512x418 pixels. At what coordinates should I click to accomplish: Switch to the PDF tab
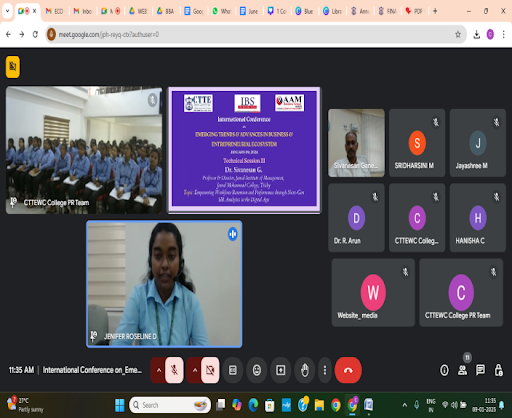click(414, 11)
